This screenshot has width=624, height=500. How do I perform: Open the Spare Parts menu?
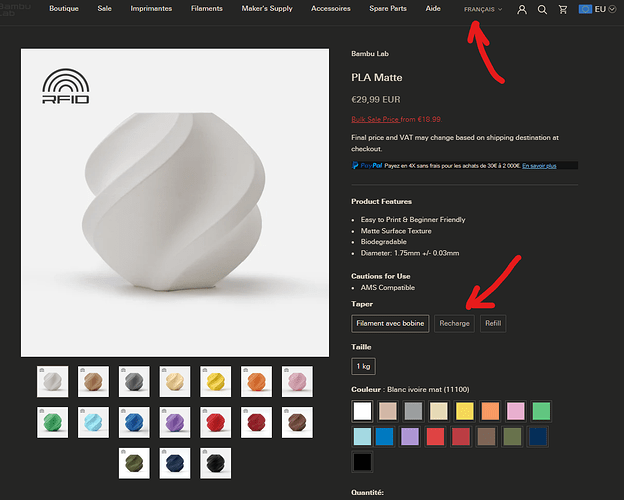coord(388,8)
